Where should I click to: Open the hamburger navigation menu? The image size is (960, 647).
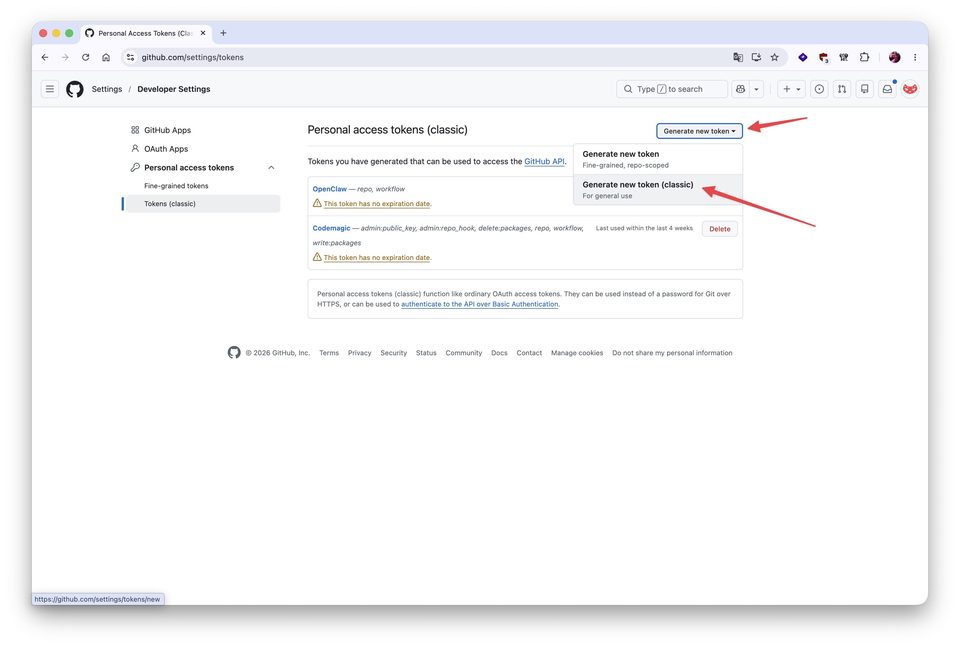coord(50,89)
